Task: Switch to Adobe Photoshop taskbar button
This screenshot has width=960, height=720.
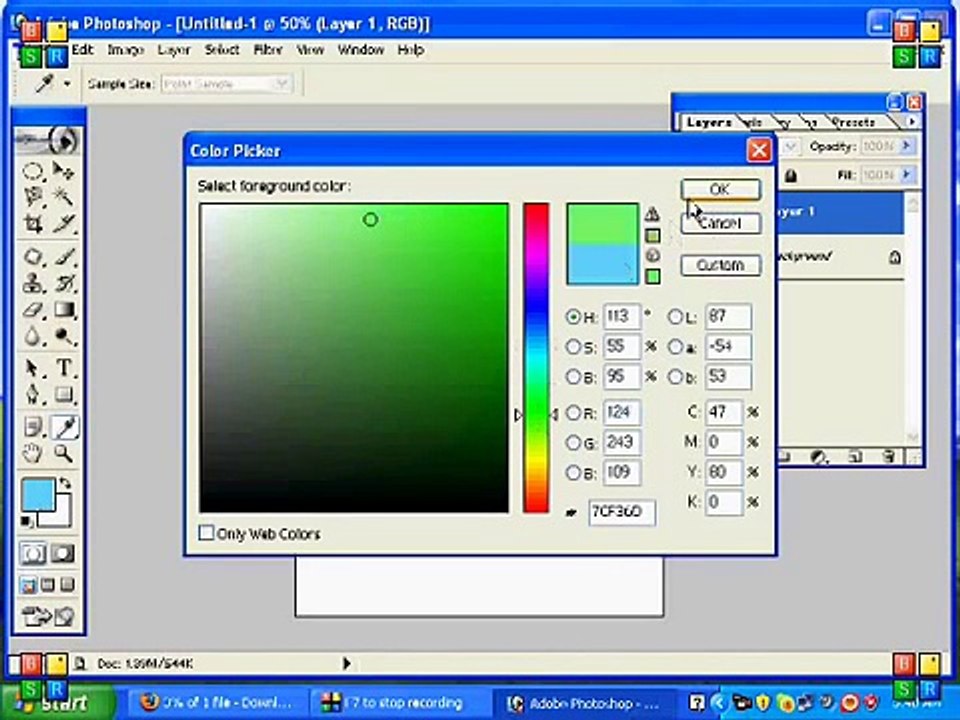Action: (583, 703)
